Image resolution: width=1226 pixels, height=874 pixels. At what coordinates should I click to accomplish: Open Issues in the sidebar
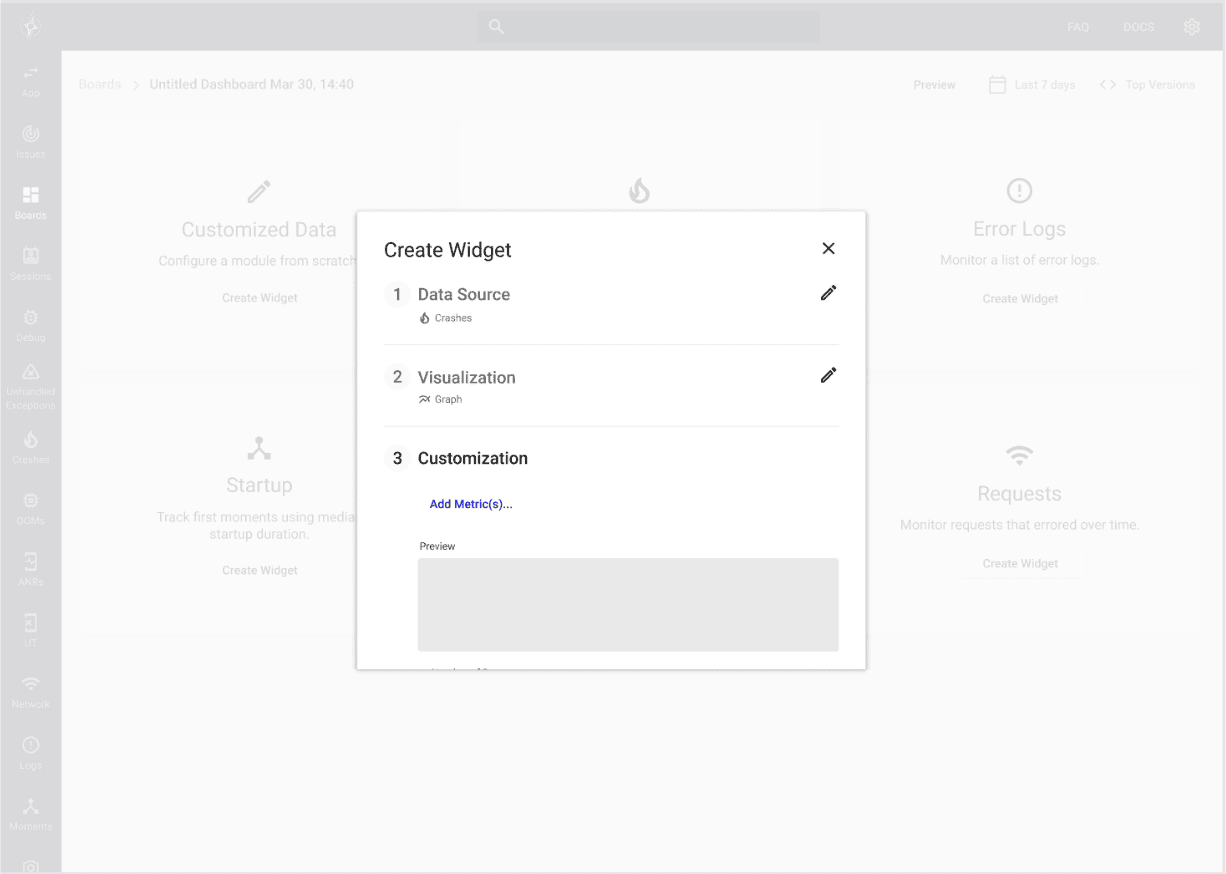pos(31,143)
